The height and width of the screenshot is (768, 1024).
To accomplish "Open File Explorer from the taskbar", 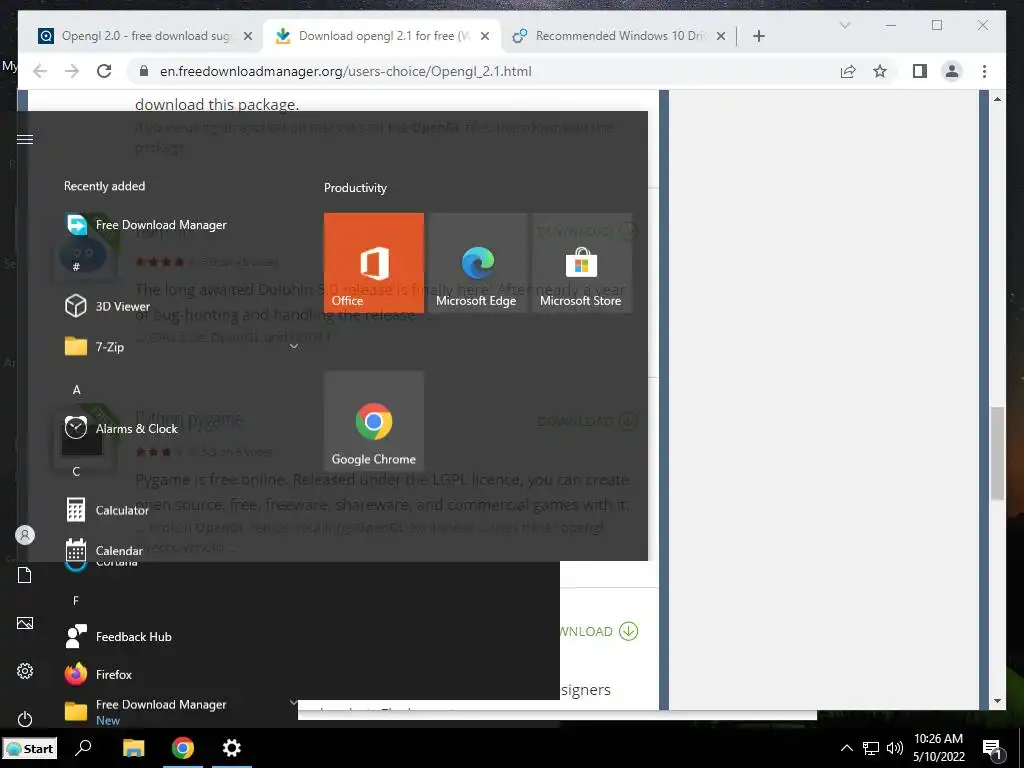I will pyautogui.click(x=133, y=748).
